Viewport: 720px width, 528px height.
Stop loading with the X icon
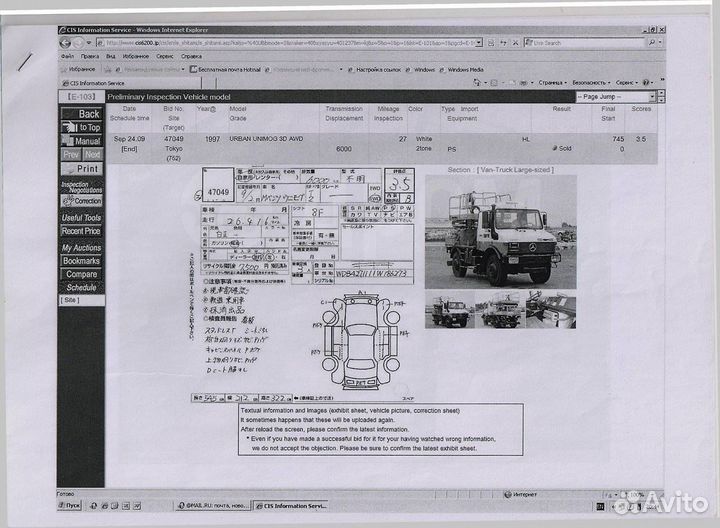coord(515,43)
